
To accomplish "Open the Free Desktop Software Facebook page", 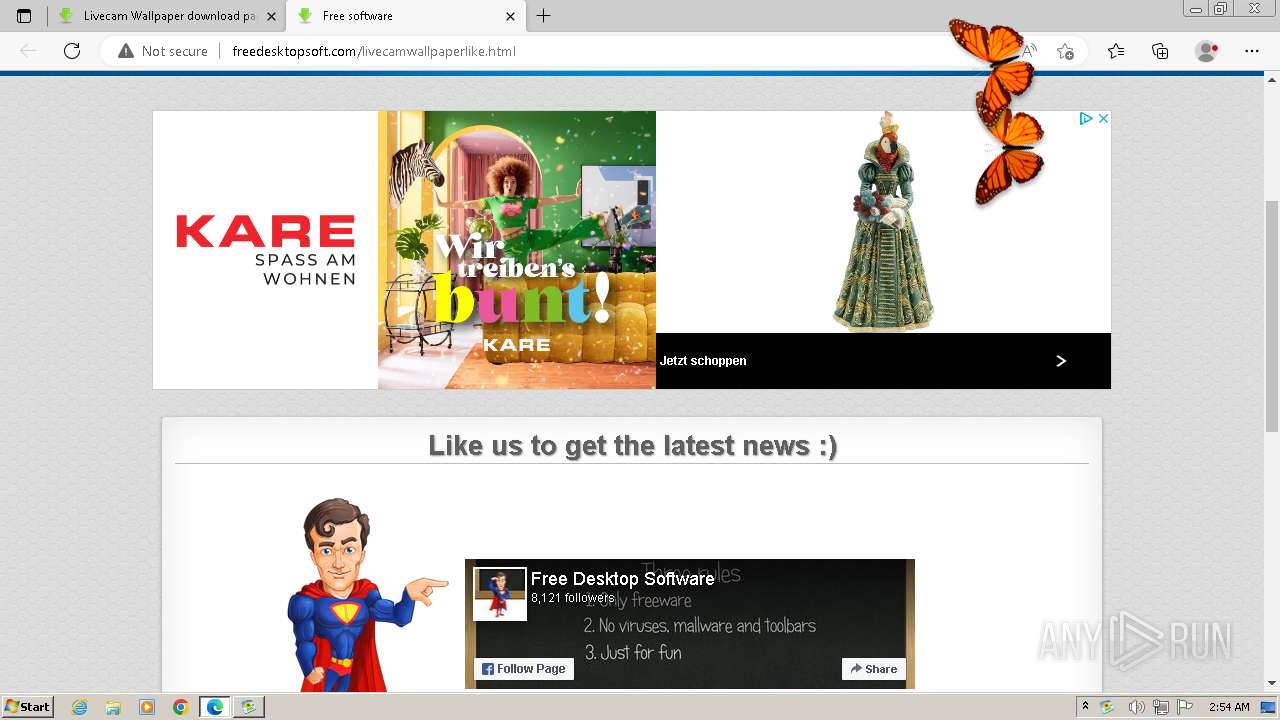I will click(x=622, y=579).
